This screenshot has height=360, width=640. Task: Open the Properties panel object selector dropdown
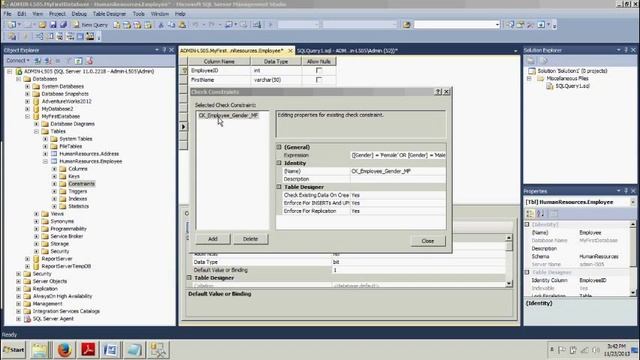[x=633, y=202]
